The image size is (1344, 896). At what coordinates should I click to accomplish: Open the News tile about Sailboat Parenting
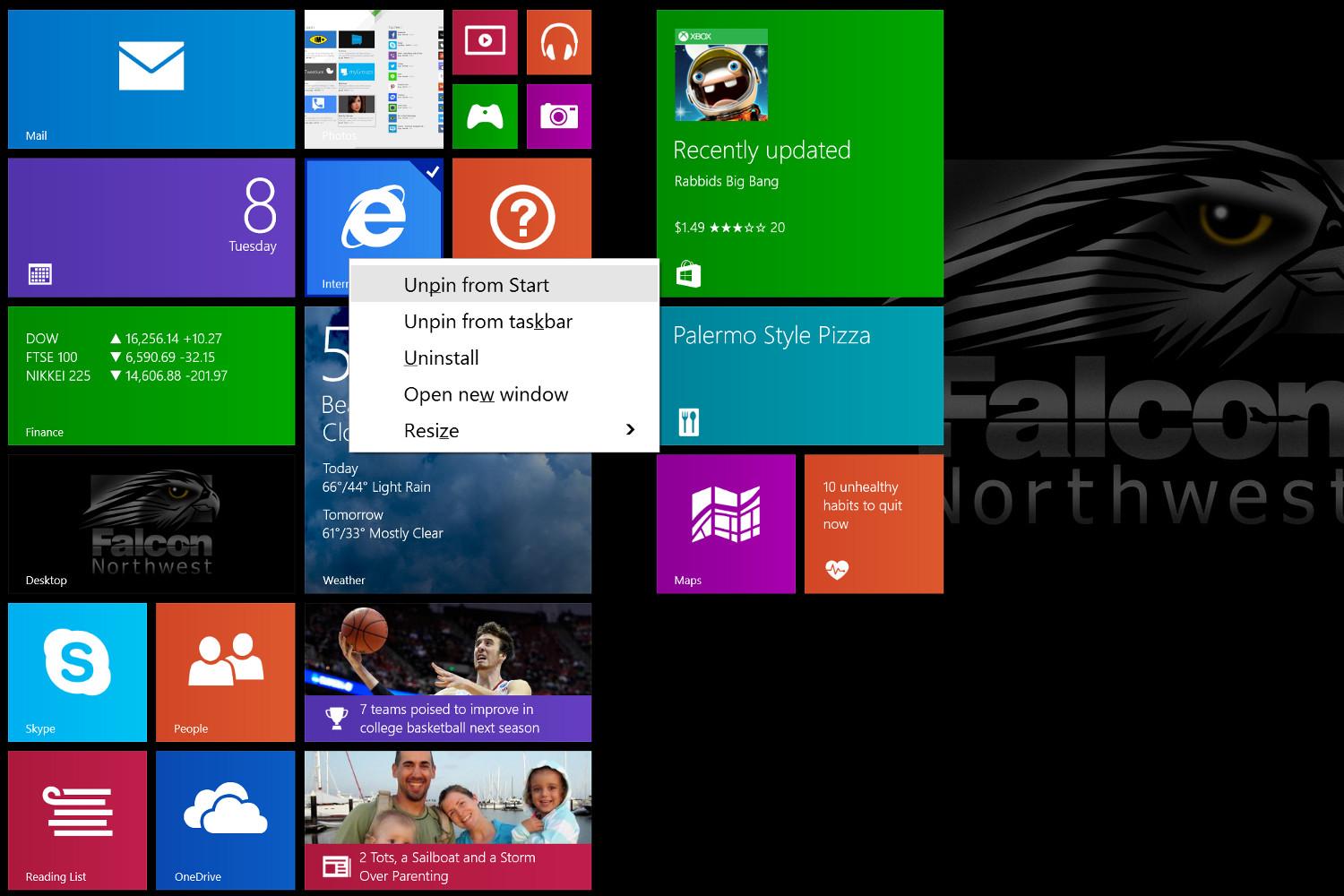448,821
